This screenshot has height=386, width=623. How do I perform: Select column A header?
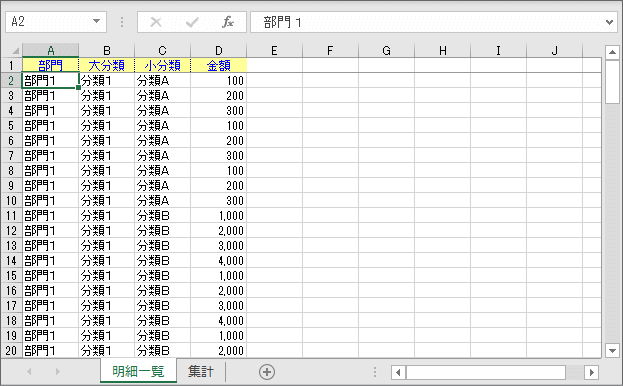[x=50, y=51]
